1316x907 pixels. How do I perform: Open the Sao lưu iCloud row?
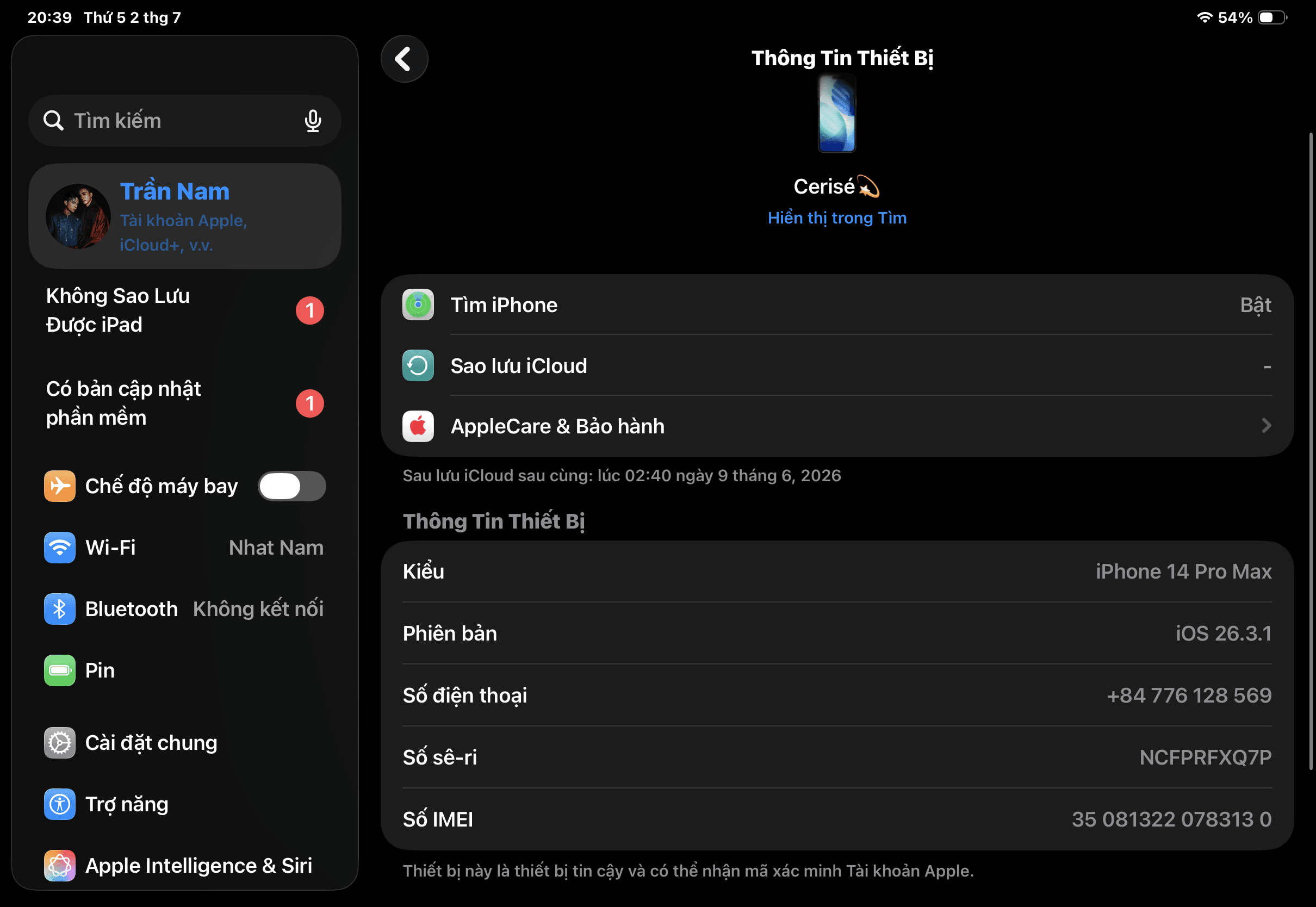[837, 365]
